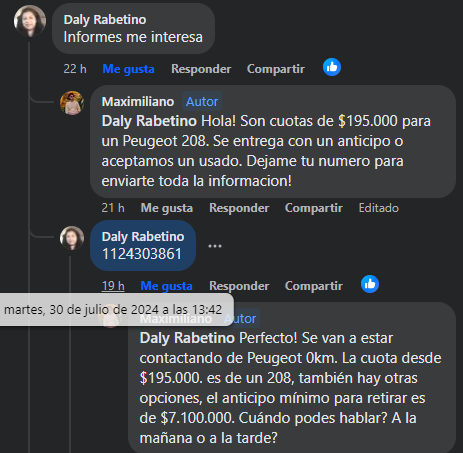Screen dimensions: 463x453
Task: Toggle Me gusta on the 1124303861 comment
Action: pyautogui.click(x=166, y=286)
